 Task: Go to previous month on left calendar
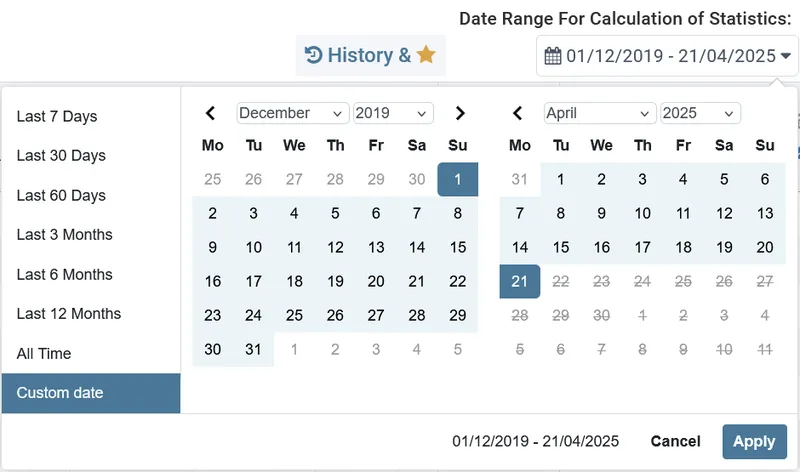click(x=211, y=113)
